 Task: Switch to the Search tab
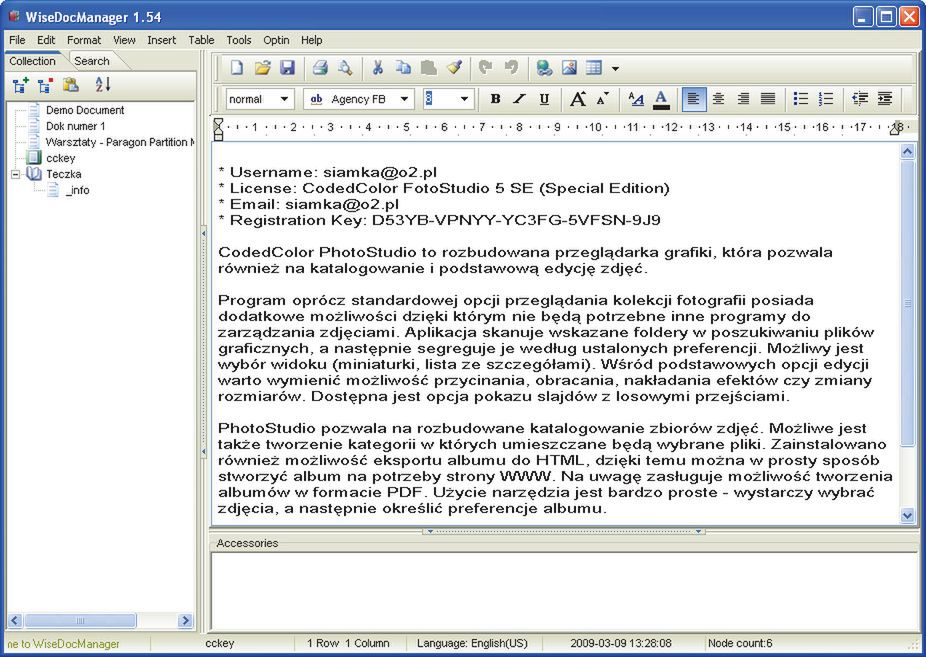coord(92,61)
